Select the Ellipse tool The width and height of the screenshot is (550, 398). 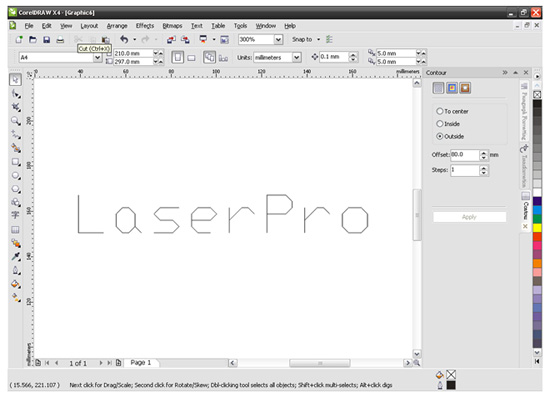coord(15,176)
